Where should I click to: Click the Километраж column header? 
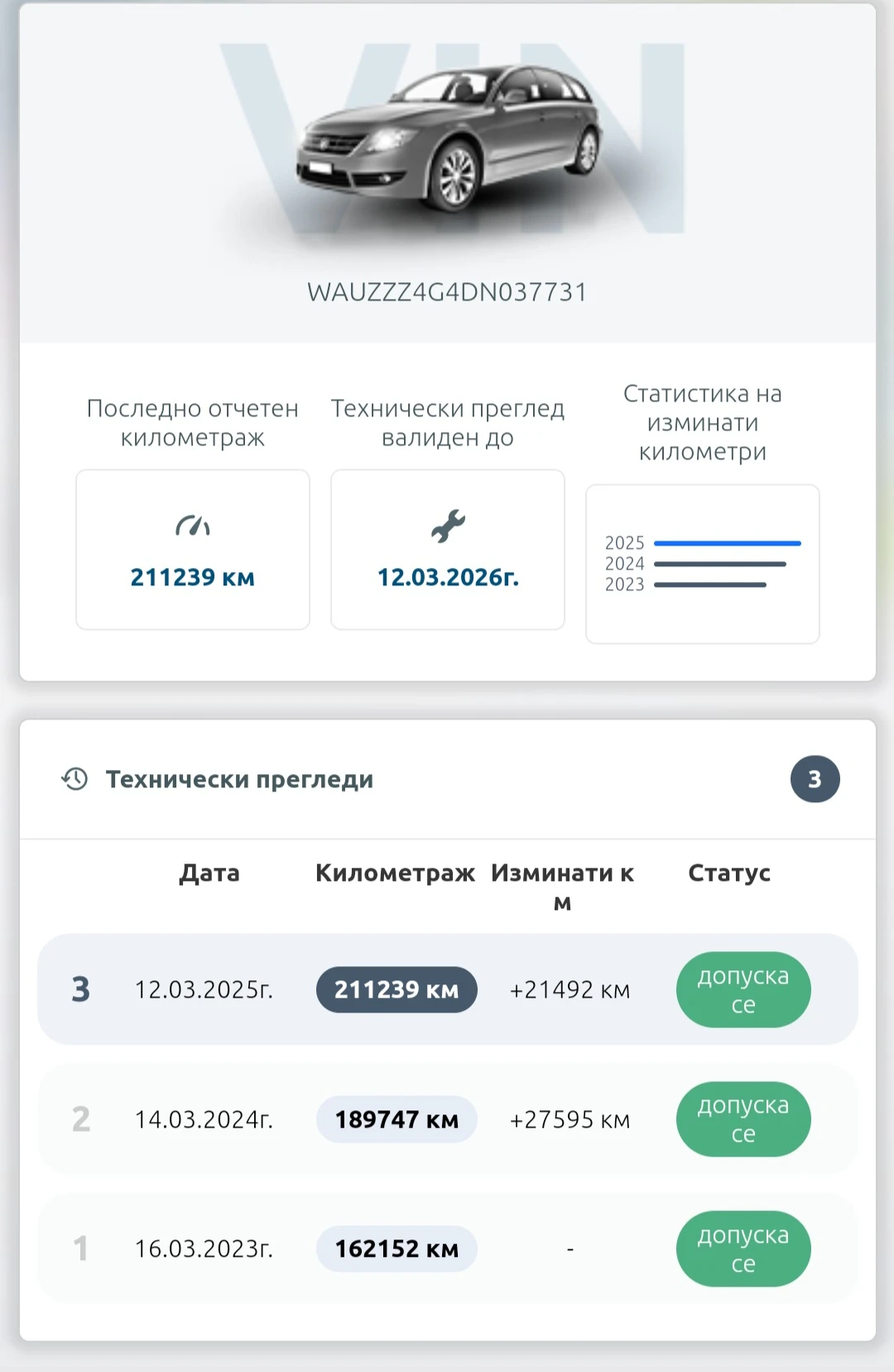395,873
